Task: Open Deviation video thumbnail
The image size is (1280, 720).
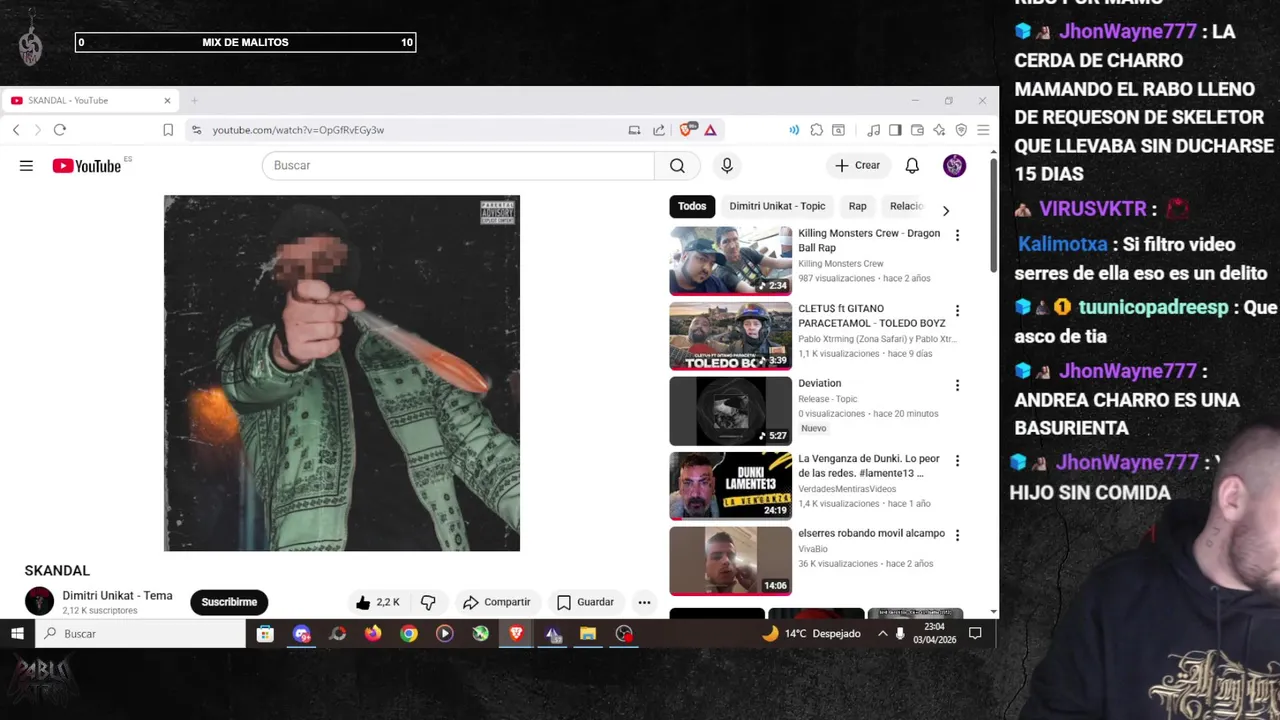Action: (730, 411)
